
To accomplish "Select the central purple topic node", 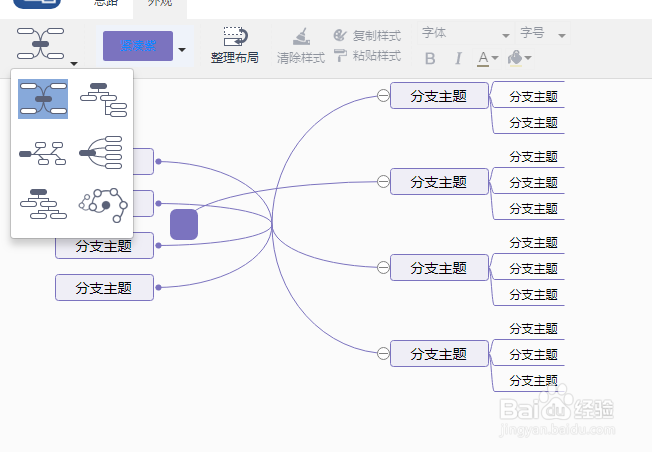I will pos(184,225).
